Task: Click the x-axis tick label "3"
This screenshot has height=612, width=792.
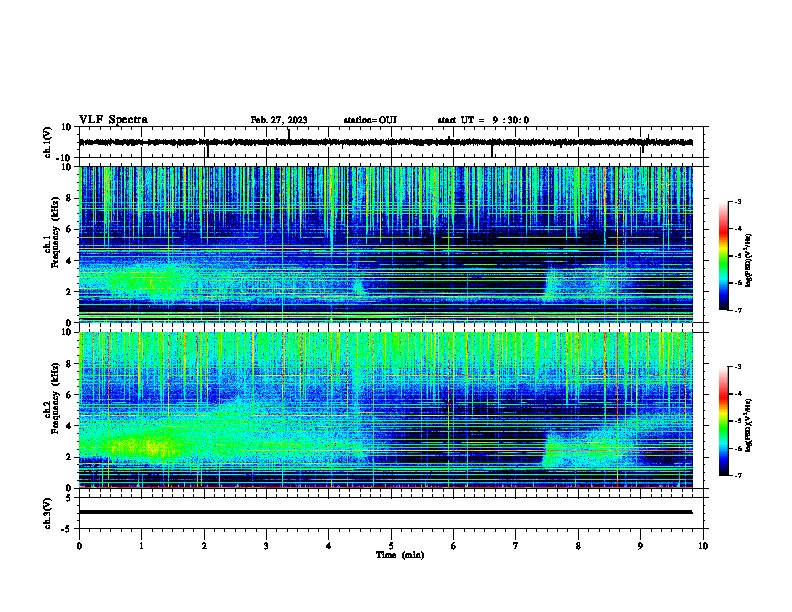Action: tap(266, 546)
